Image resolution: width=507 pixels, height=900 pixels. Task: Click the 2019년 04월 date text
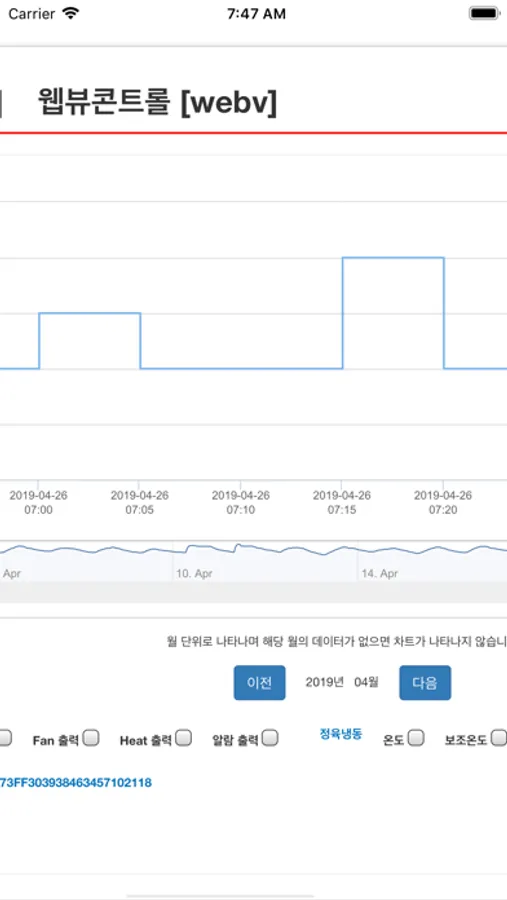(342, 682)
